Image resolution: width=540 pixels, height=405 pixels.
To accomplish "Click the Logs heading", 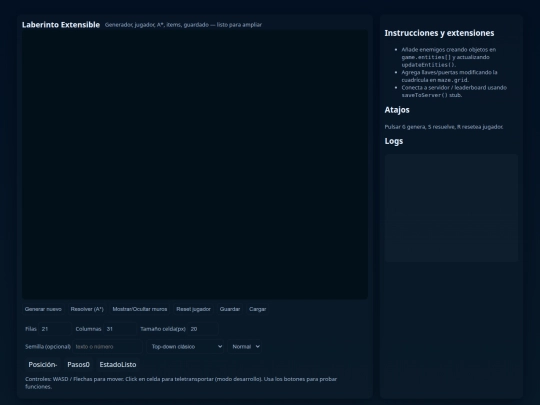I will coord(394,141).
